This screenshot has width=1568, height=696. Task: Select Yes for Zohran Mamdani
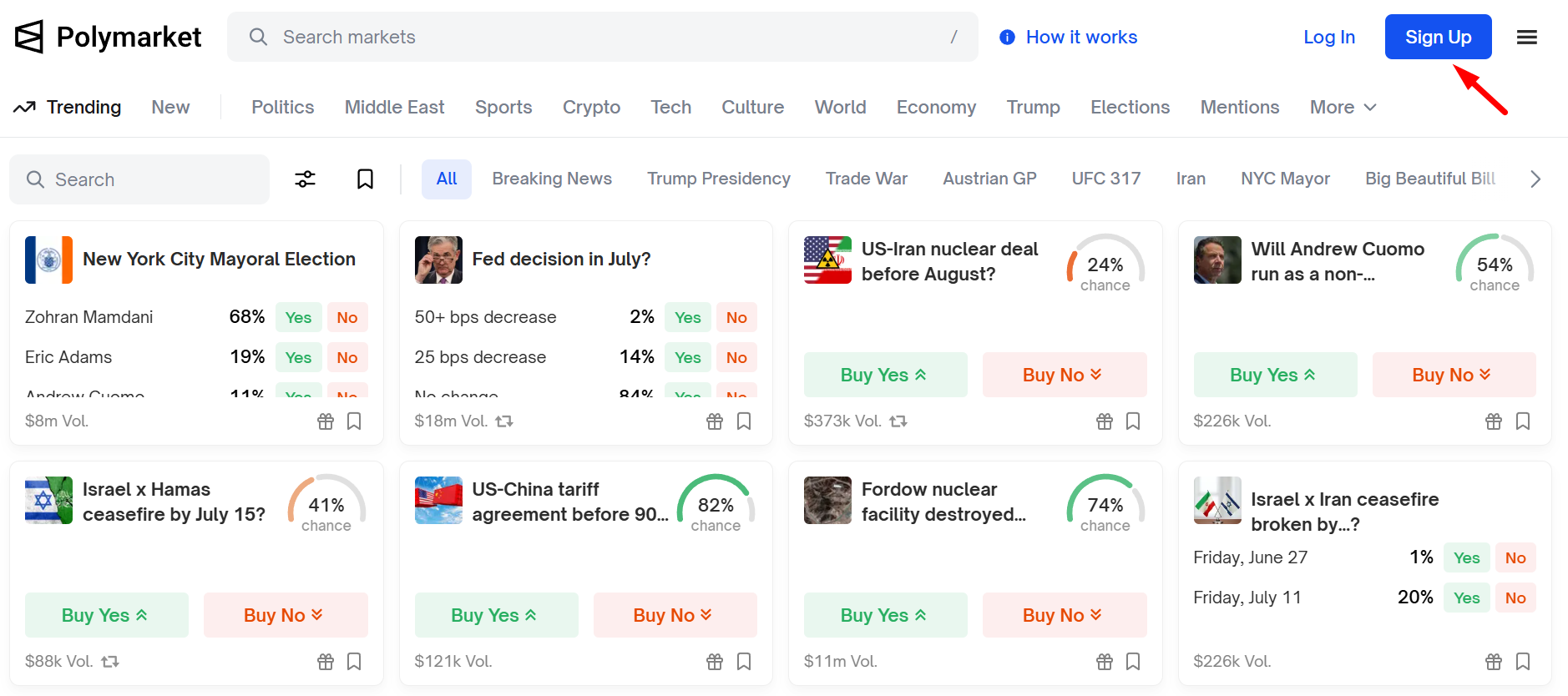click(298, 317)
